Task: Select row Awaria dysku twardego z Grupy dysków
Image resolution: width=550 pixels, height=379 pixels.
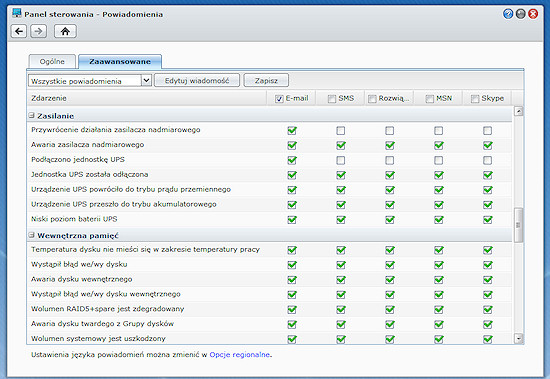Action: (269, 324)
